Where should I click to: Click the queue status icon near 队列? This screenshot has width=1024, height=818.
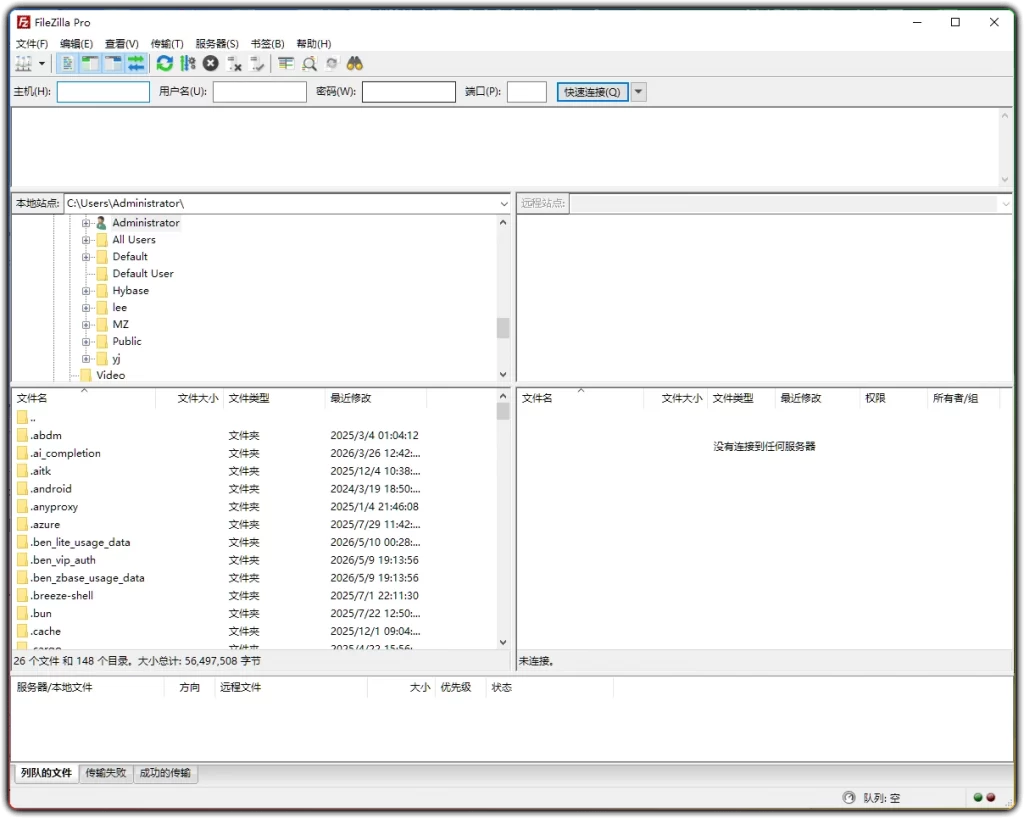click(849, 798)
